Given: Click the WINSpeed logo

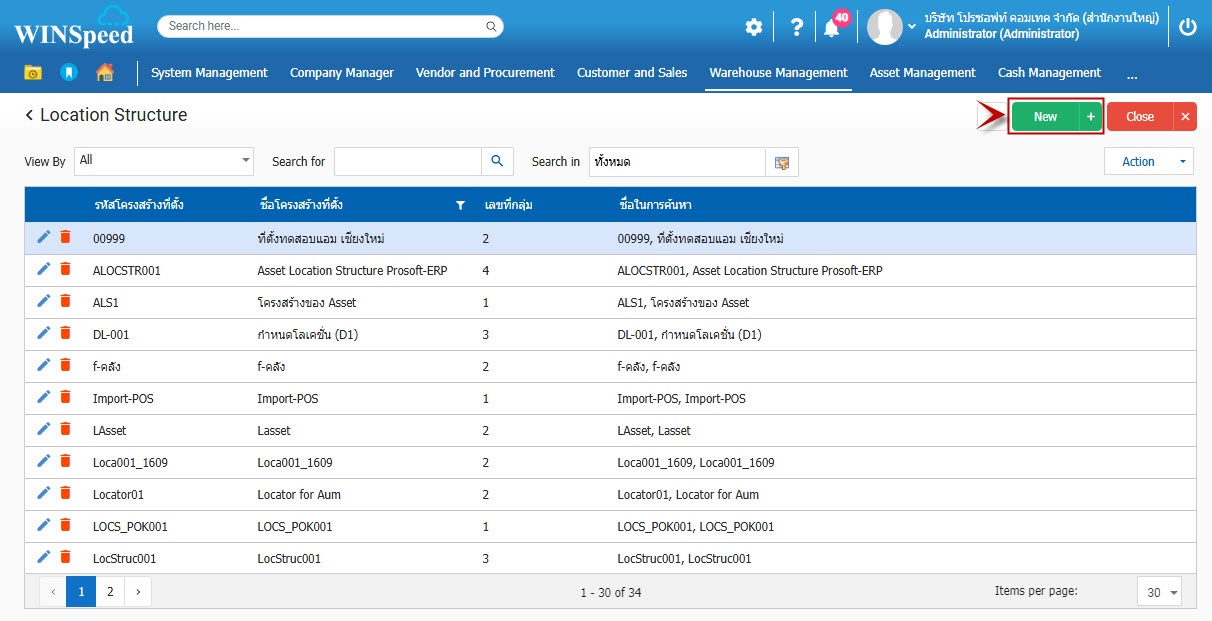Looking at the screenshot, I should [x=74, y=27].
